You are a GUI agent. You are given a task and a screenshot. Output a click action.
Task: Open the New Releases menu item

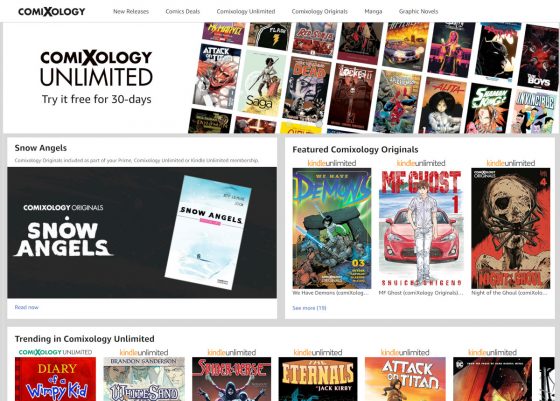pyautogui.click(x=131, y=11)
